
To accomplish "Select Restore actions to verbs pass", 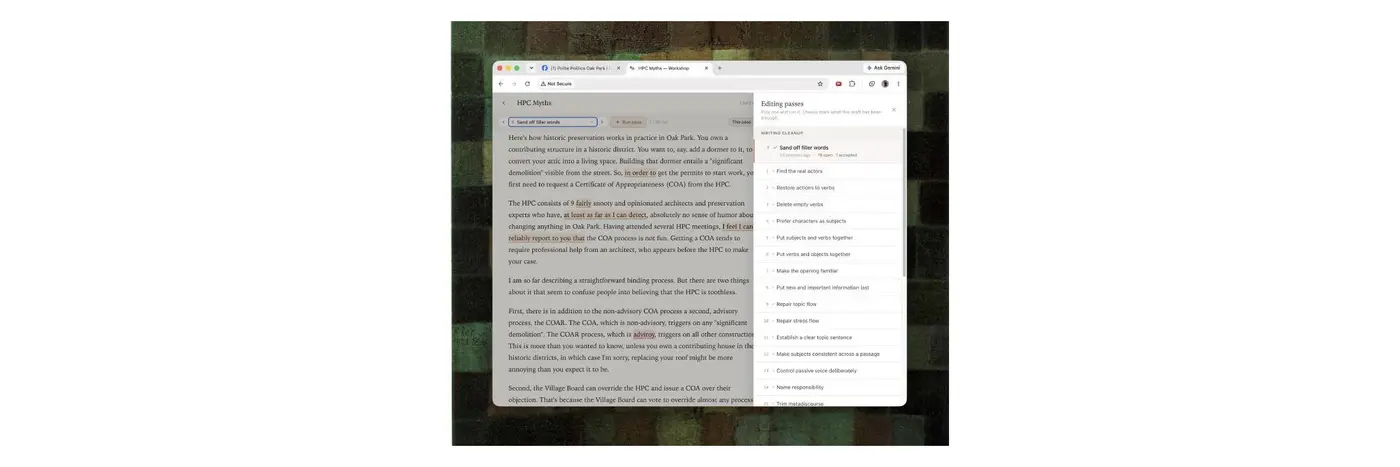I will point(829,188).
